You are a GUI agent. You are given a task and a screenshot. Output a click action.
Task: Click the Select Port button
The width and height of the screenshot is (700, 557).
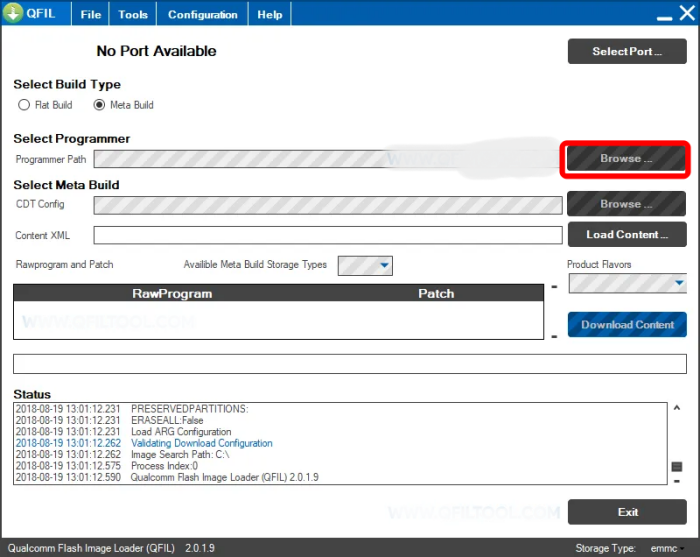(627, 51)
